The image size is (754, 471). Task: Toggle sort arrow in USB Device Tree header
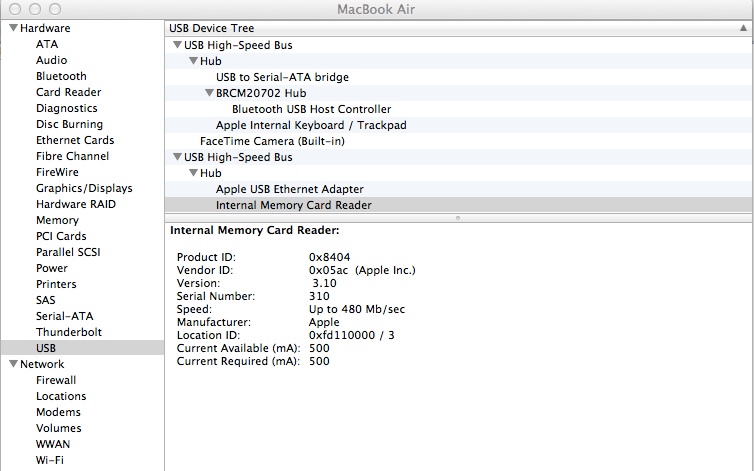point(743,28)
